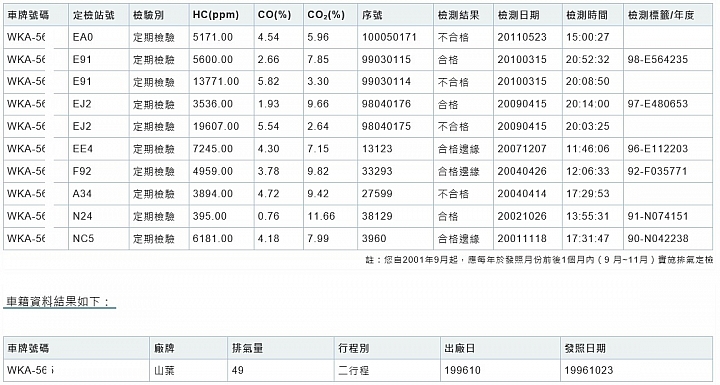Select HC value 7245.00
This screenshot has height=385, width=720.
point(213,149)
